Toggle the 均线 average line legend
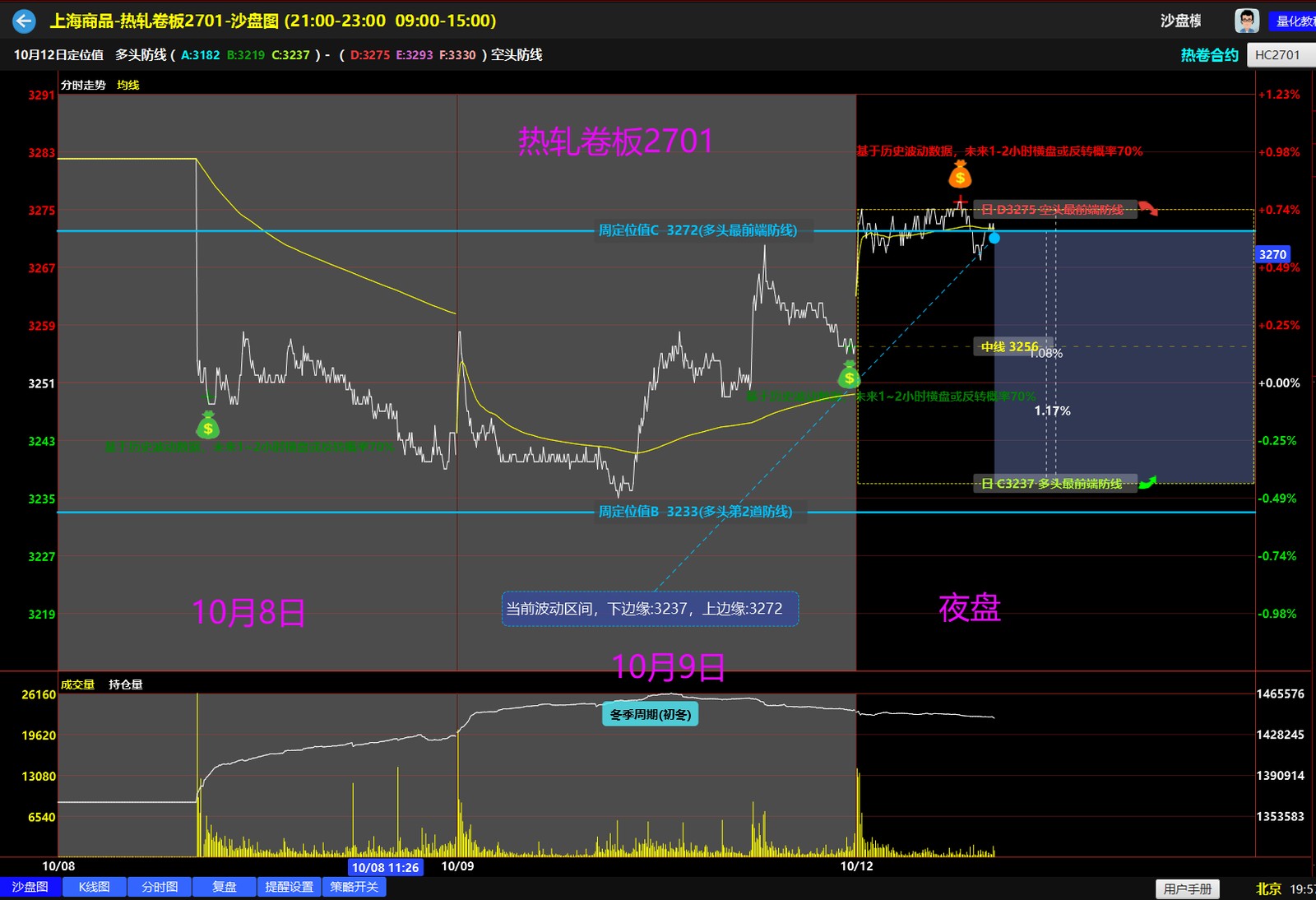This screenshot has width=1316, height=900. click(128, 85)
